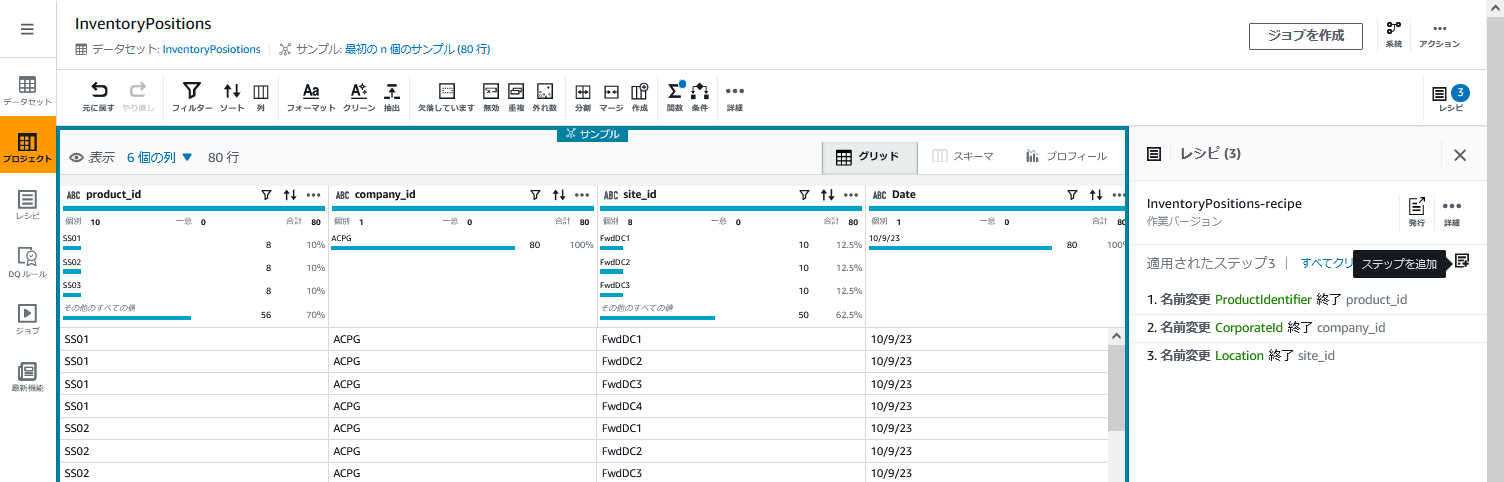Open the マージ merge tool
1504x482 pixels.
point(612,96)
